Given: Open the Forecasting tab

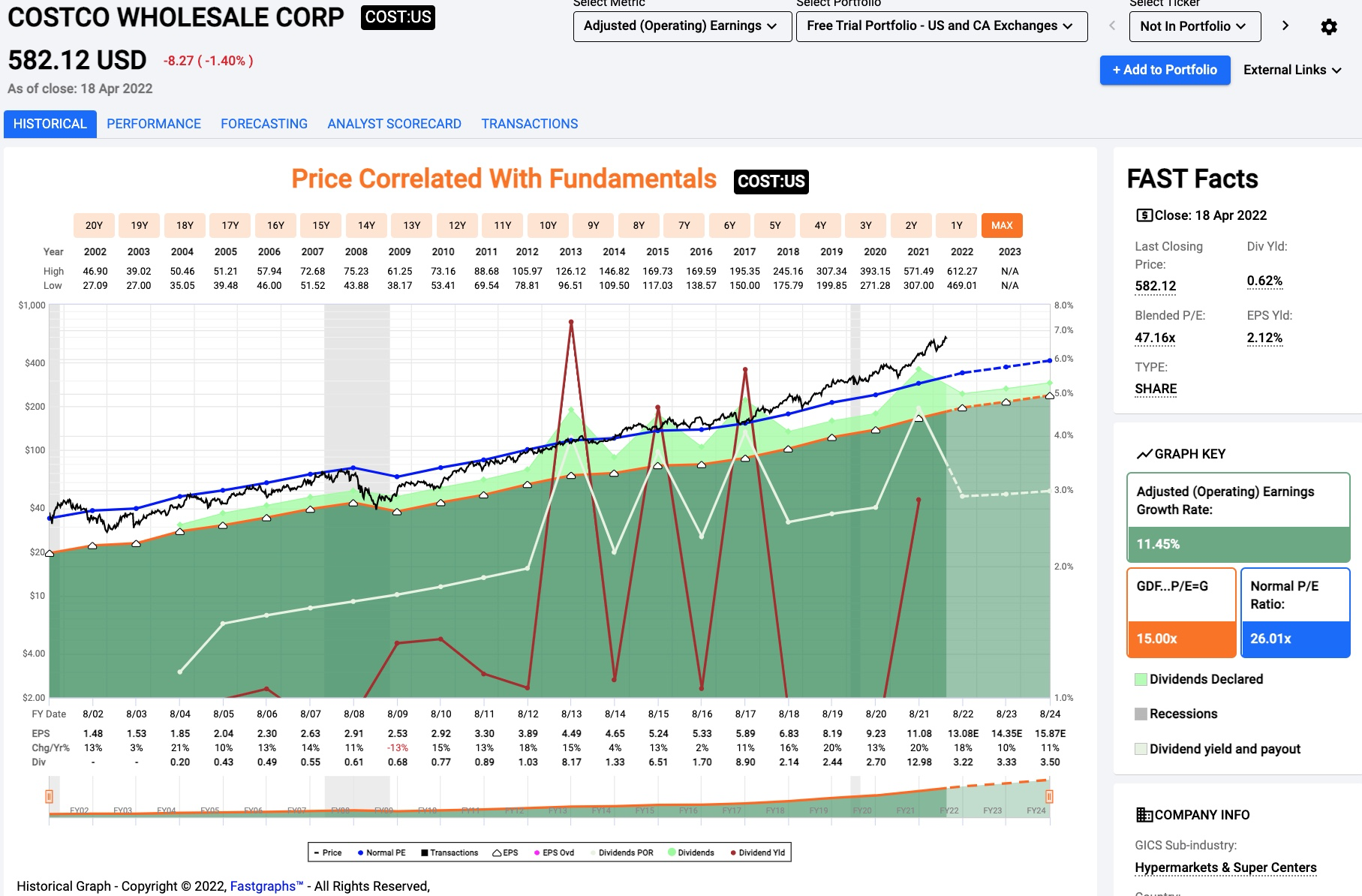Looking at the screenshot, I should 264,124.
